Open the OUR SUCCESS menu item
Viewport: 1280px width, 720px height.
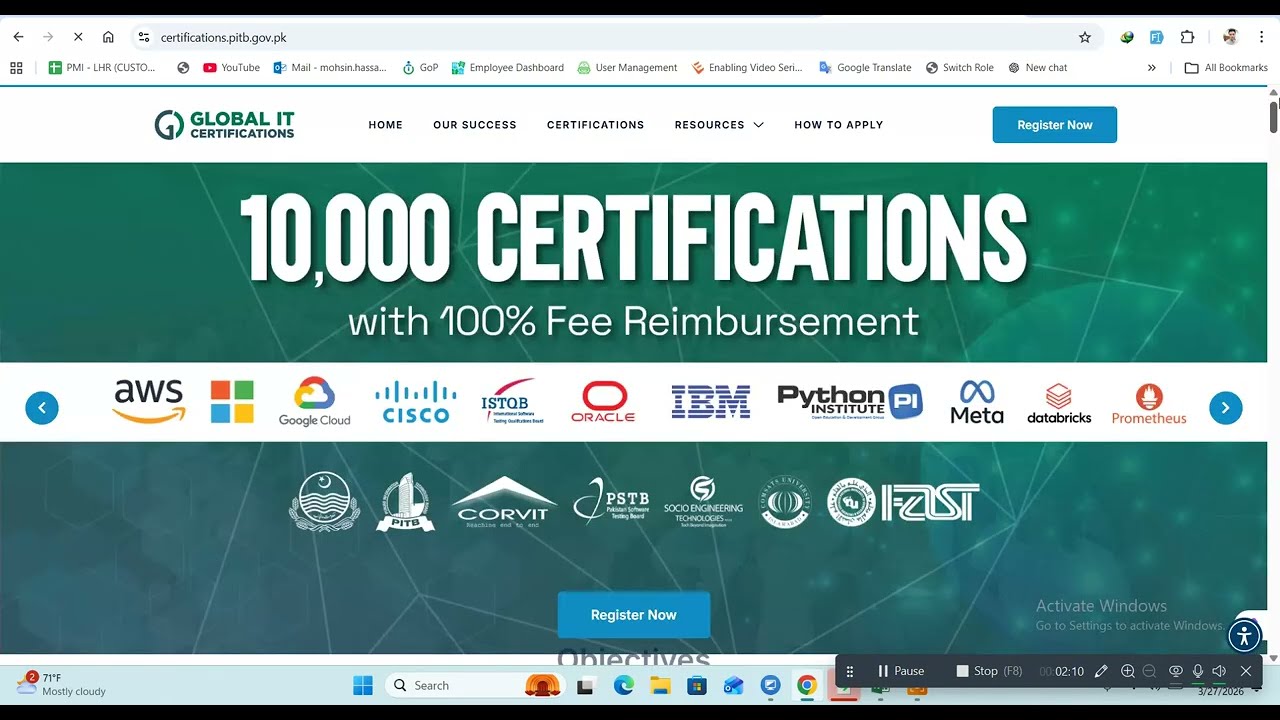[475, 125]
